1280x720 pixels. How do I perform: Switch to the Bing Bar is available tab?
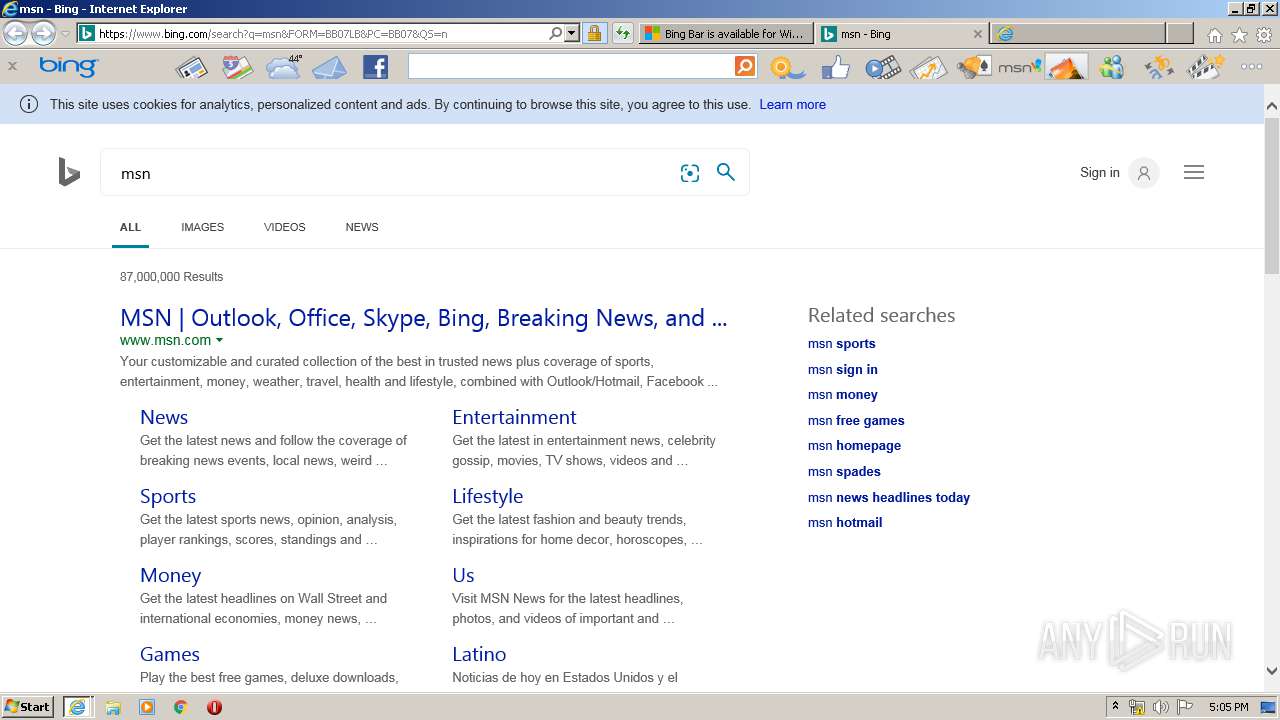725,33
